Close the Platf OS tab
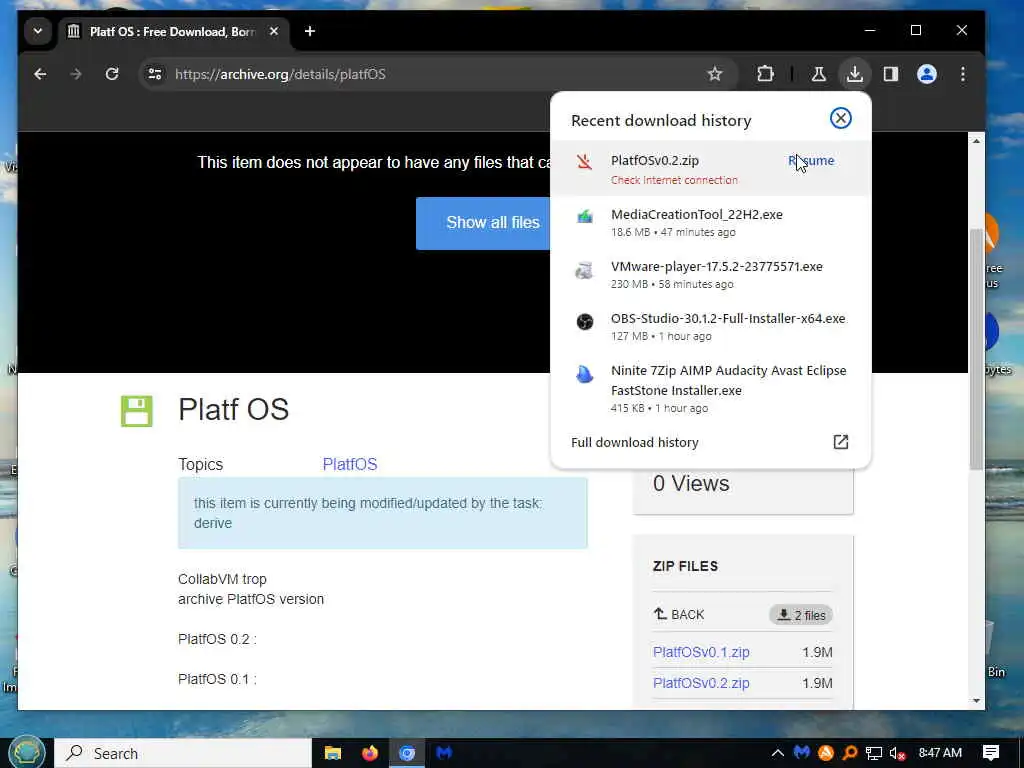 (x=274, y=31)
